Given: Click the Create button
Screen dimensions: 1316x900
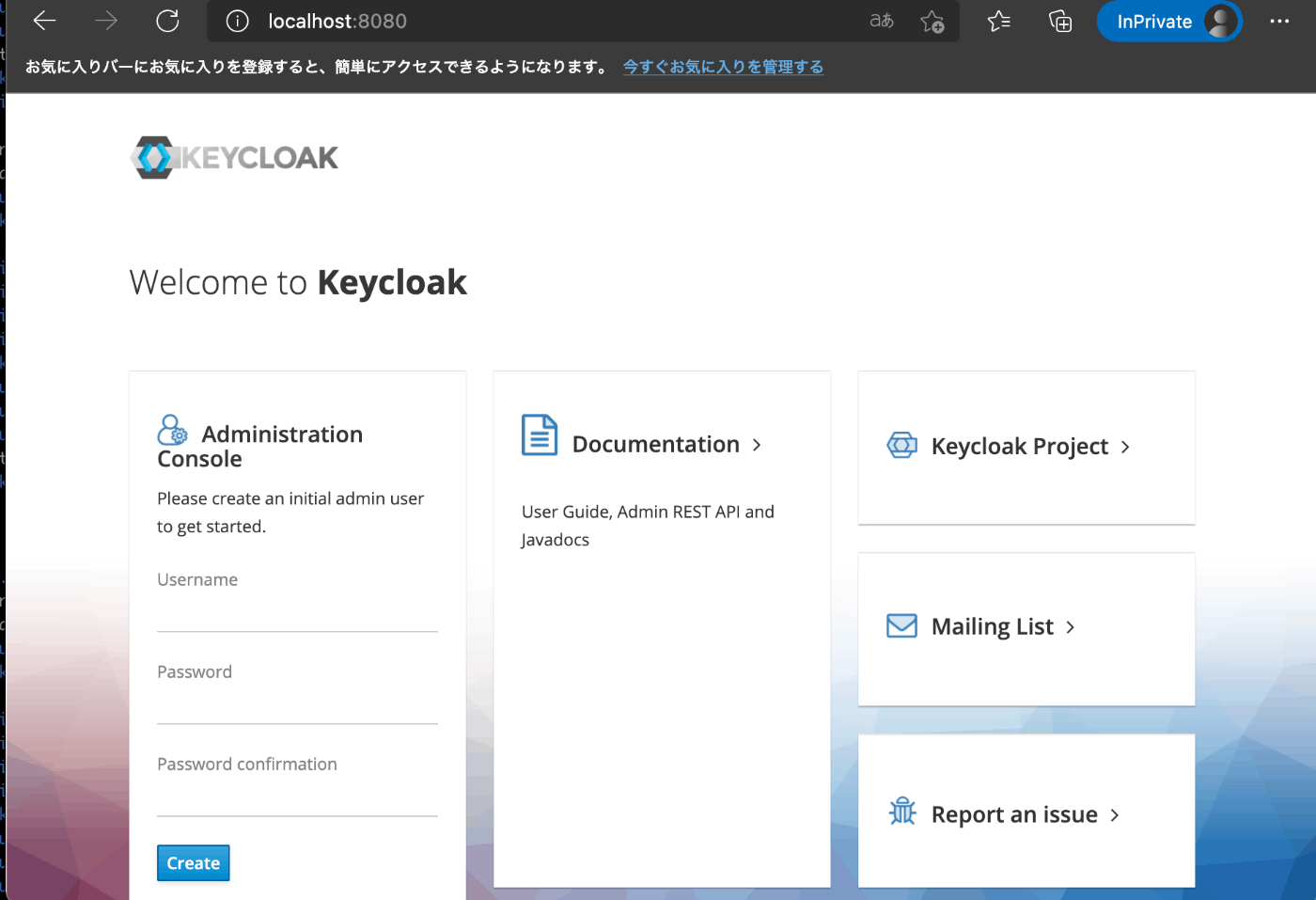Looking at the screenshot, I should click(x=193, y=863).
